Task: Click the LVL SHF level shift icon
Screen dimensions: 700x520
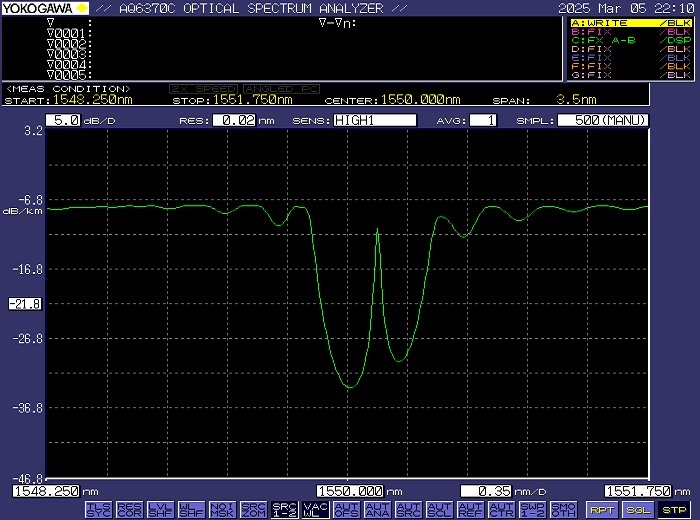Action: (x=161, y=510)
